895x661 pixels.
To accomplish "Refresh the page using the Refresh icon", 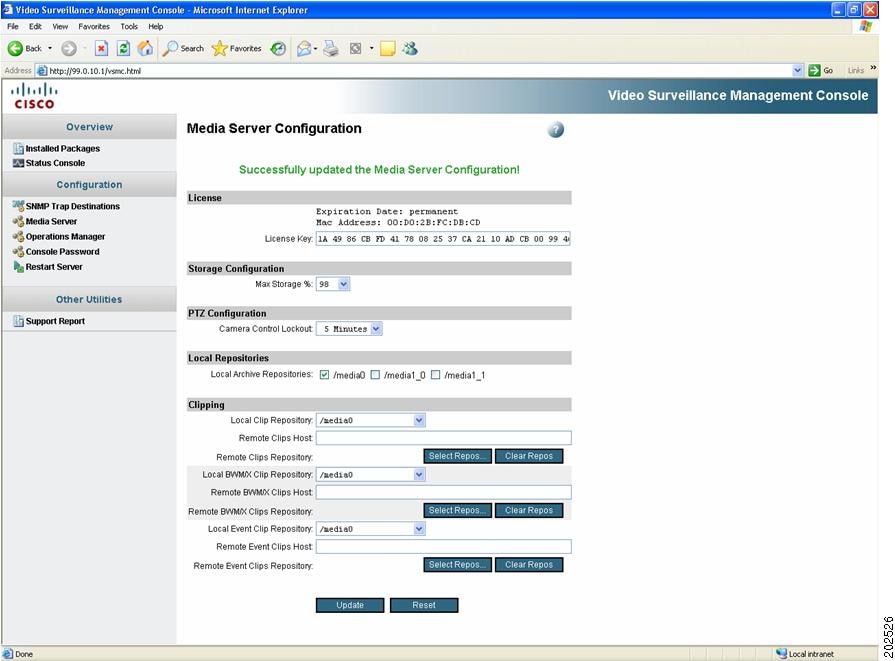I will pos(123,49).
